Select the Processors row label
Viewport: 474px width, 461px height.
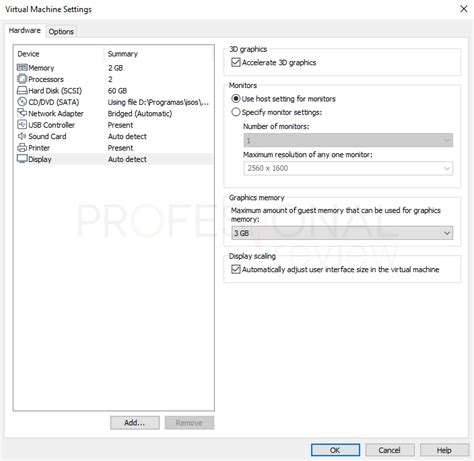click(46, 79)
